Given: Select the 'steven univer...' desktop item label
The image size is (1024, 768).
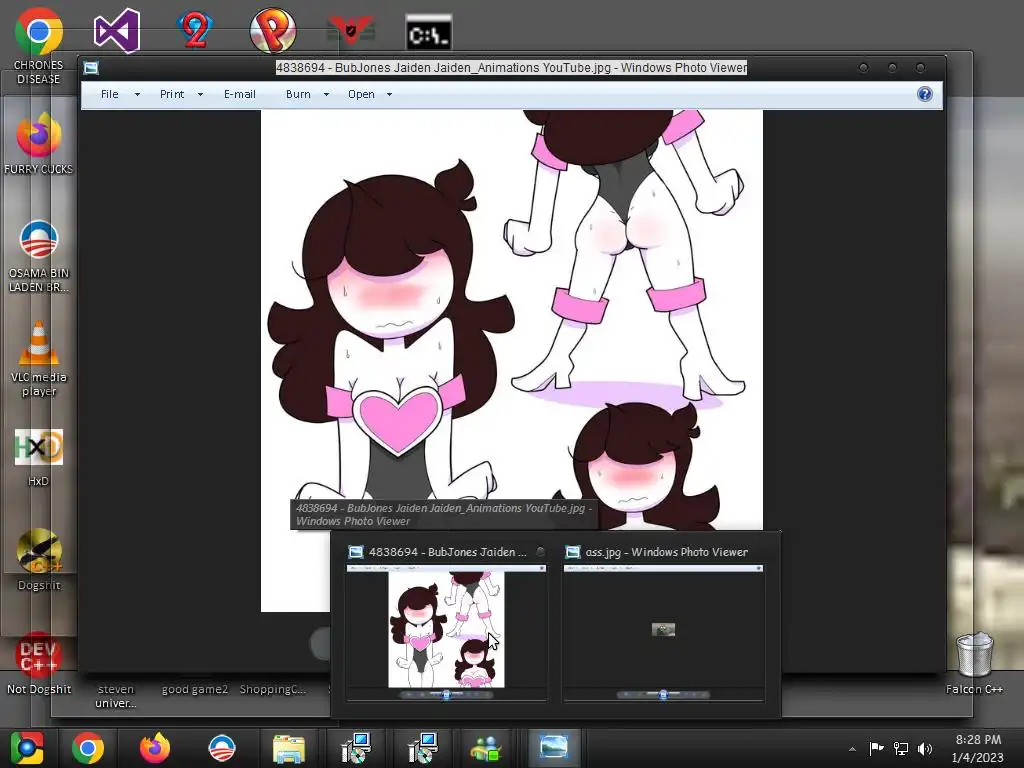Looking at the screenshot, I should click(116, 696).
